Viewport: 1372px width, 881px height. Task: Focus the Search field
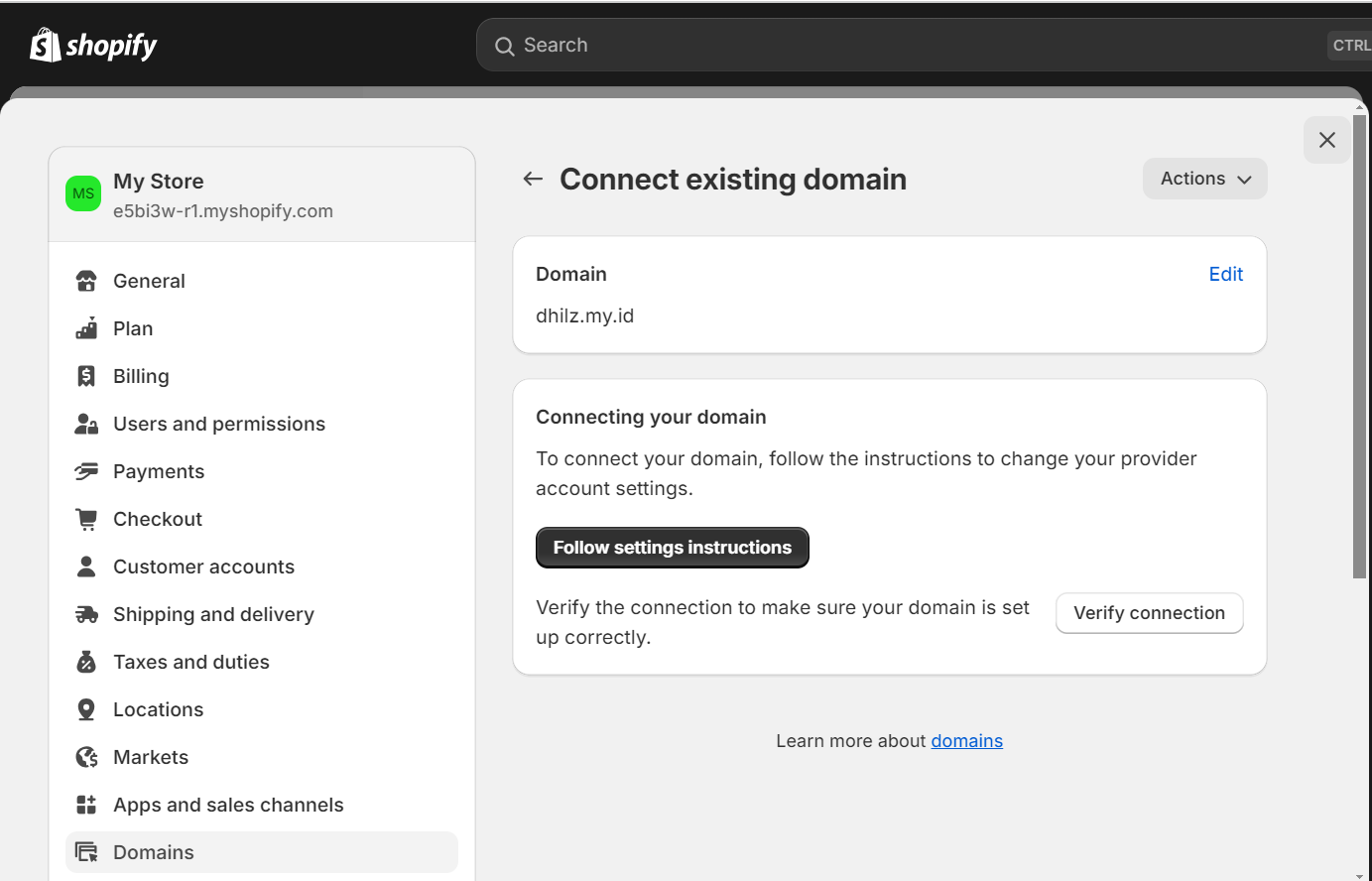[x=923, y=45]
